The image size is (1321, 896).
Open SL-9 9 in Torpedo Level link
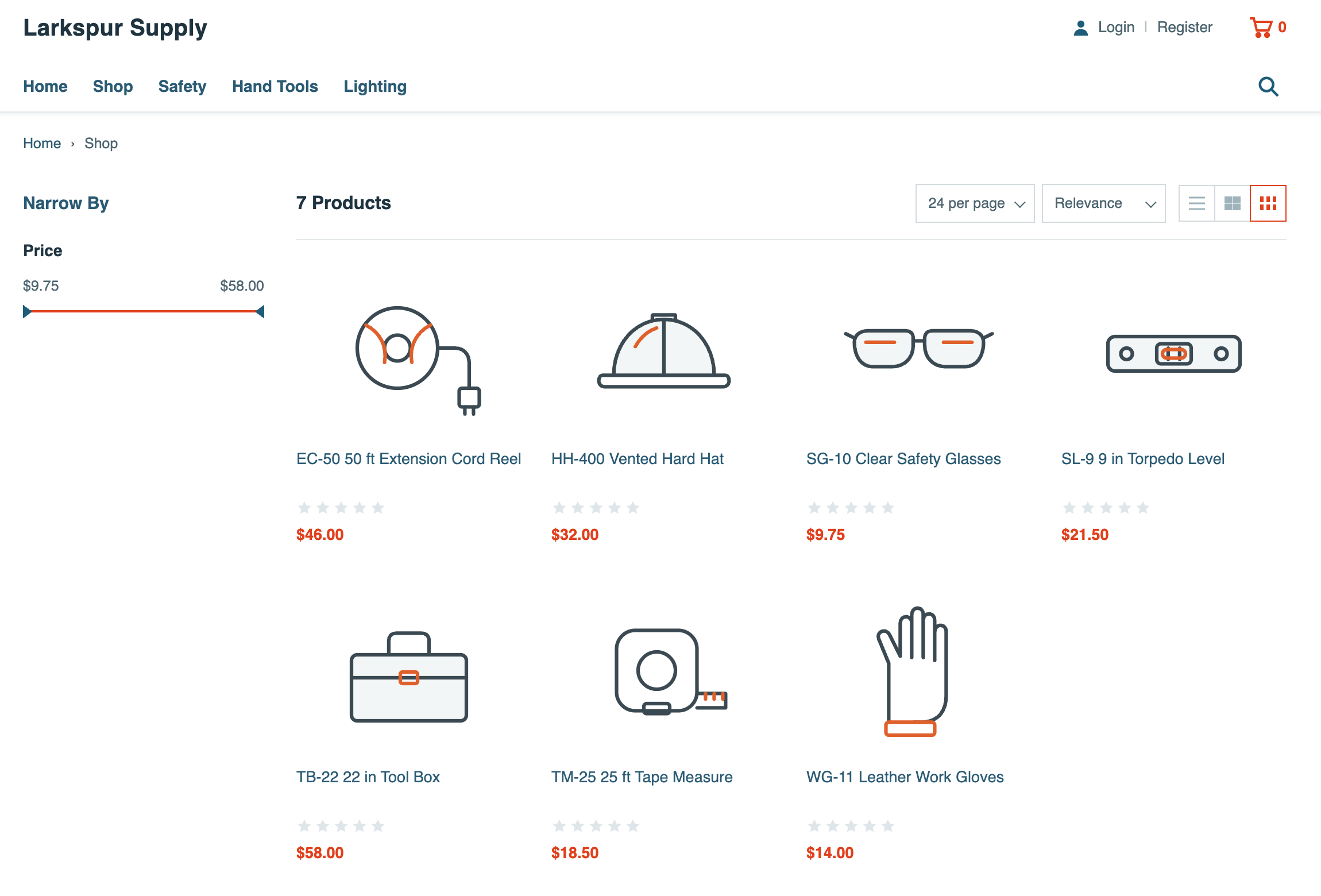coord(1143,459)
